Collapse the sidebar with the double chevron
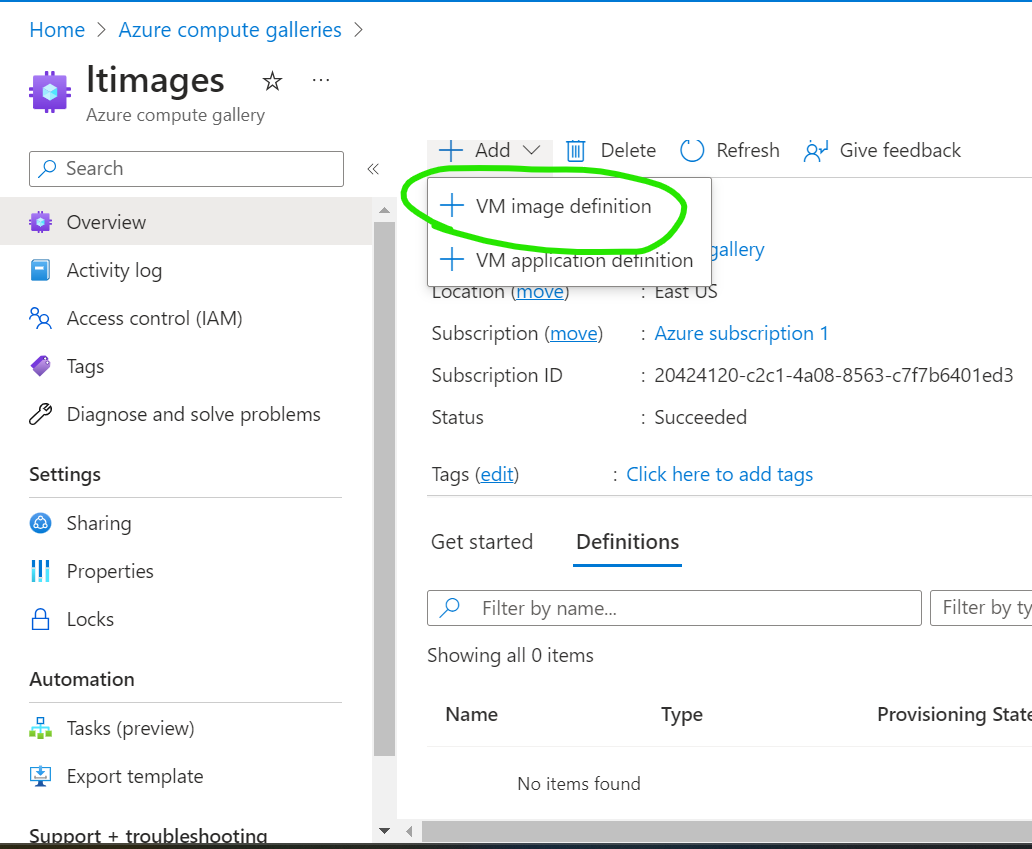Viewport: 1032px width, 849px height. tap(373, 169)
